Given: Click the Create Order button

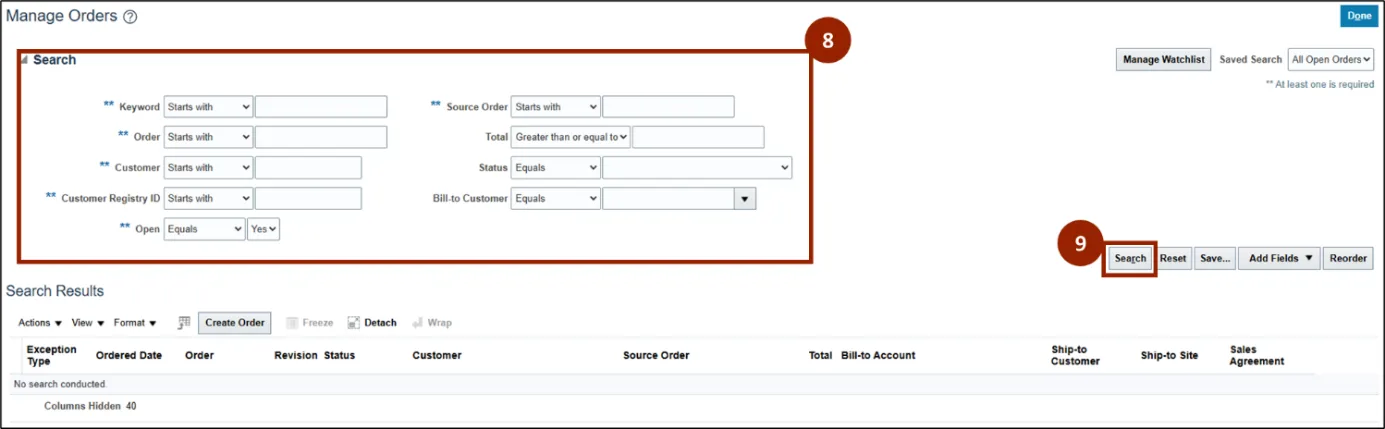Looking at the screenshot, I should pos(235,323).
